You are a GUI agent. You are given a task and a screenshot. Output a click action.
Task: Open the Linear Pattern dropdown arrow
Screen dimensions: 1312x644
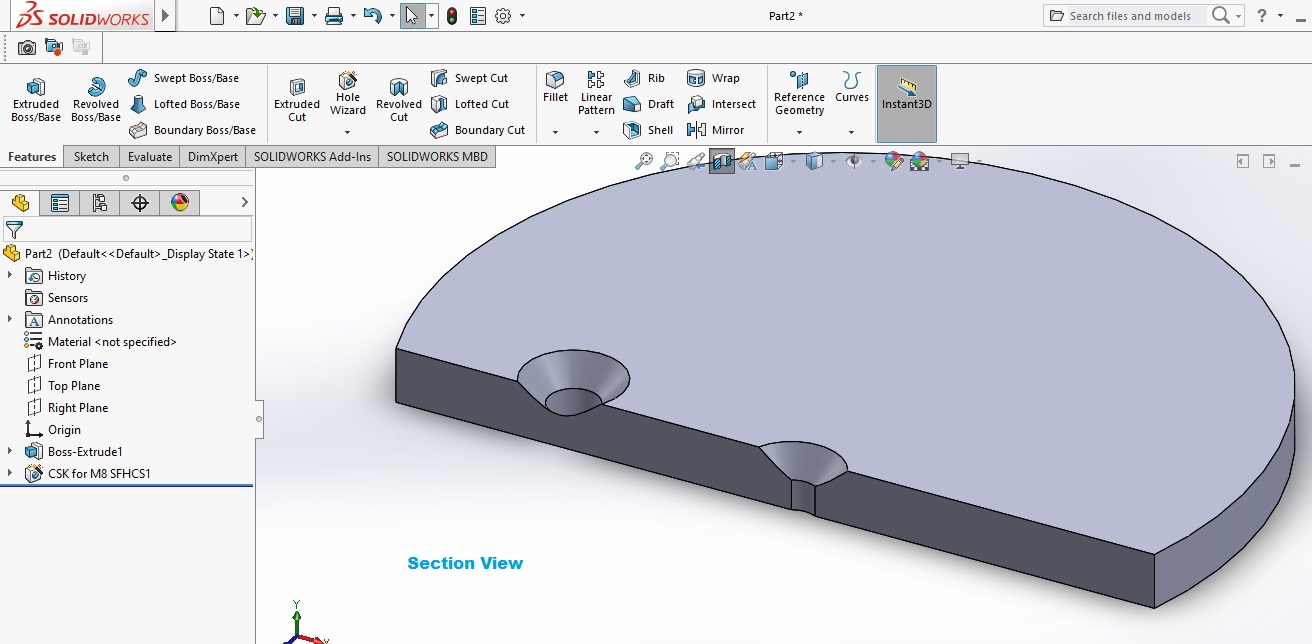pos(596,132)
